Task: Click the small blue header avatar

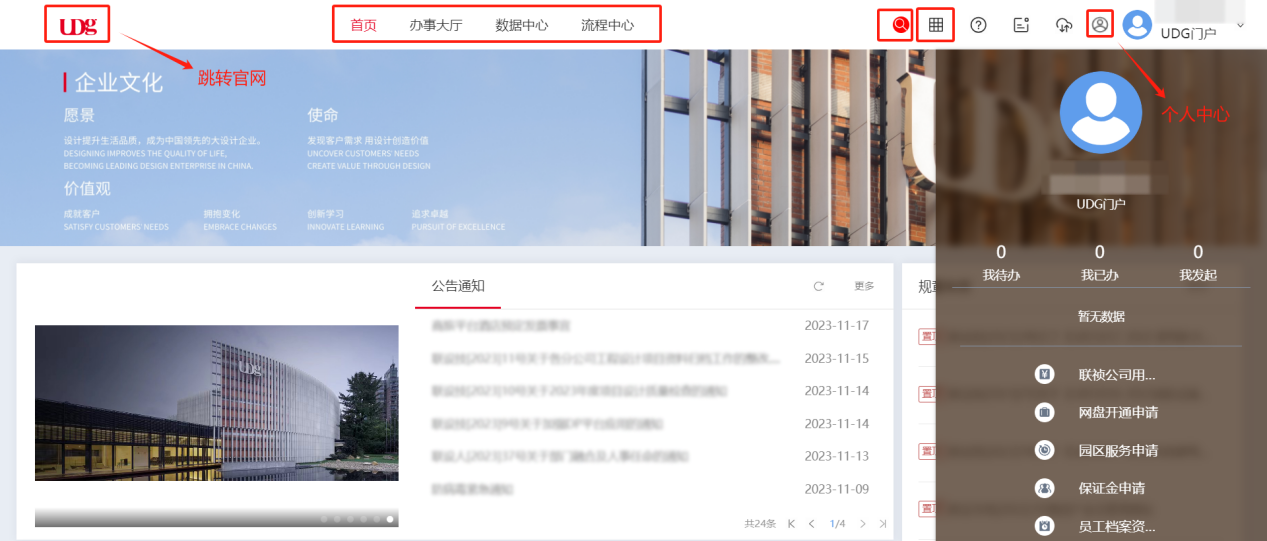Action: point(1138,25)
